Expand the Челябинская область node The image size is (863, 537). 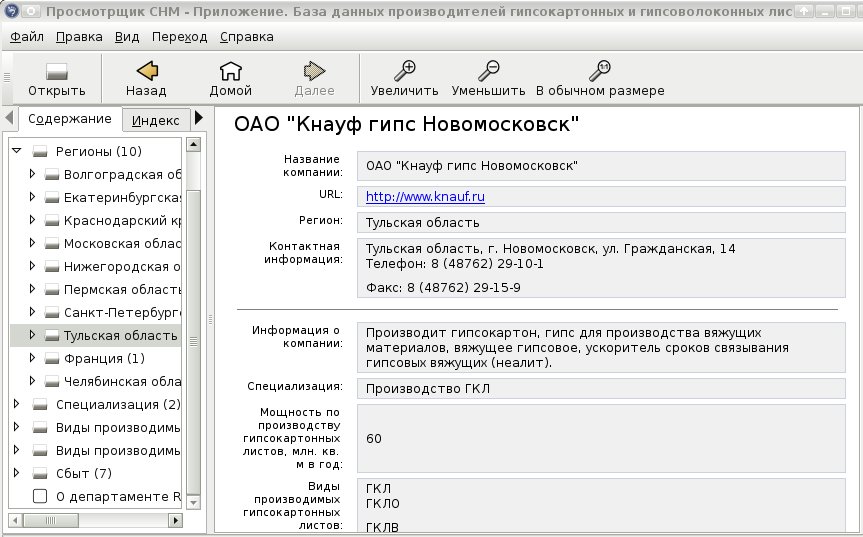coord(32,381)
